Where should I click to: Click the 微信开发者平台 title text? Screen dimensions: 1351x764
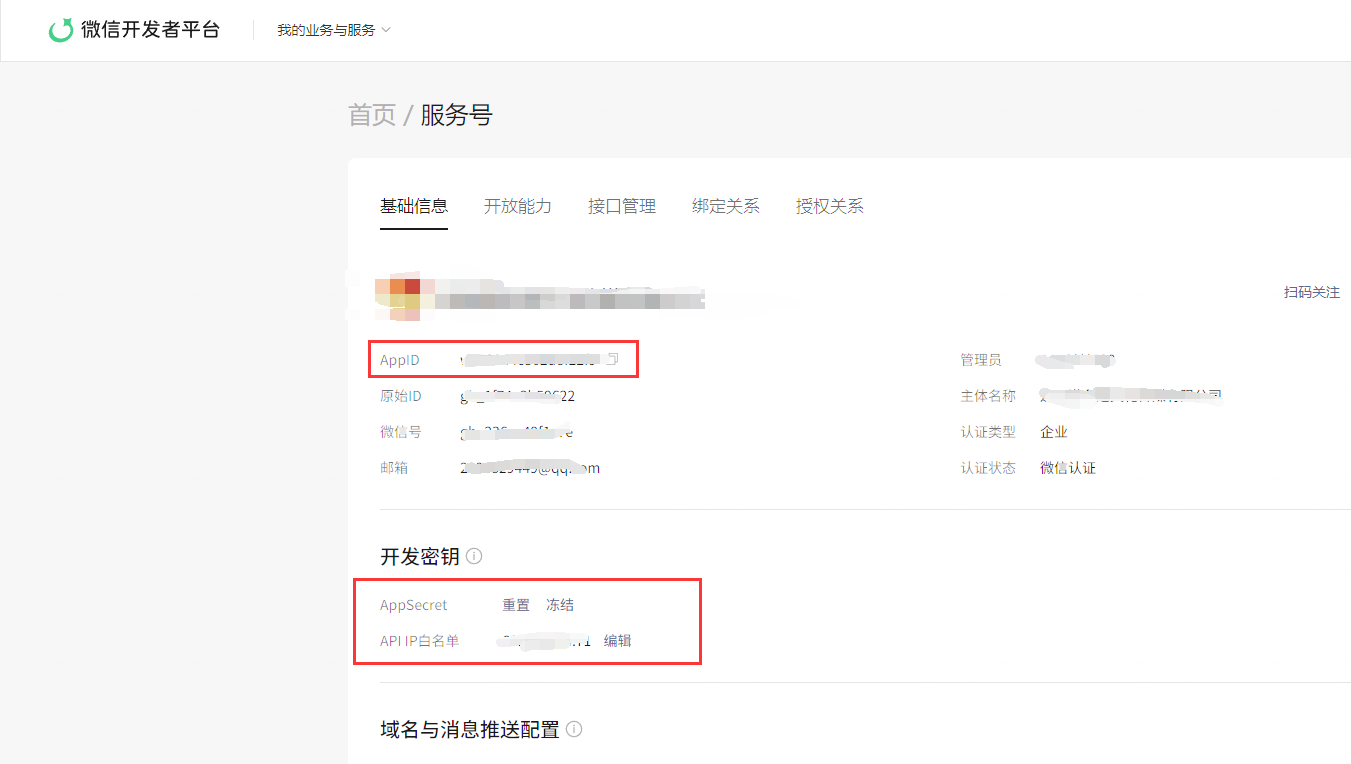[x=150, y=30]
